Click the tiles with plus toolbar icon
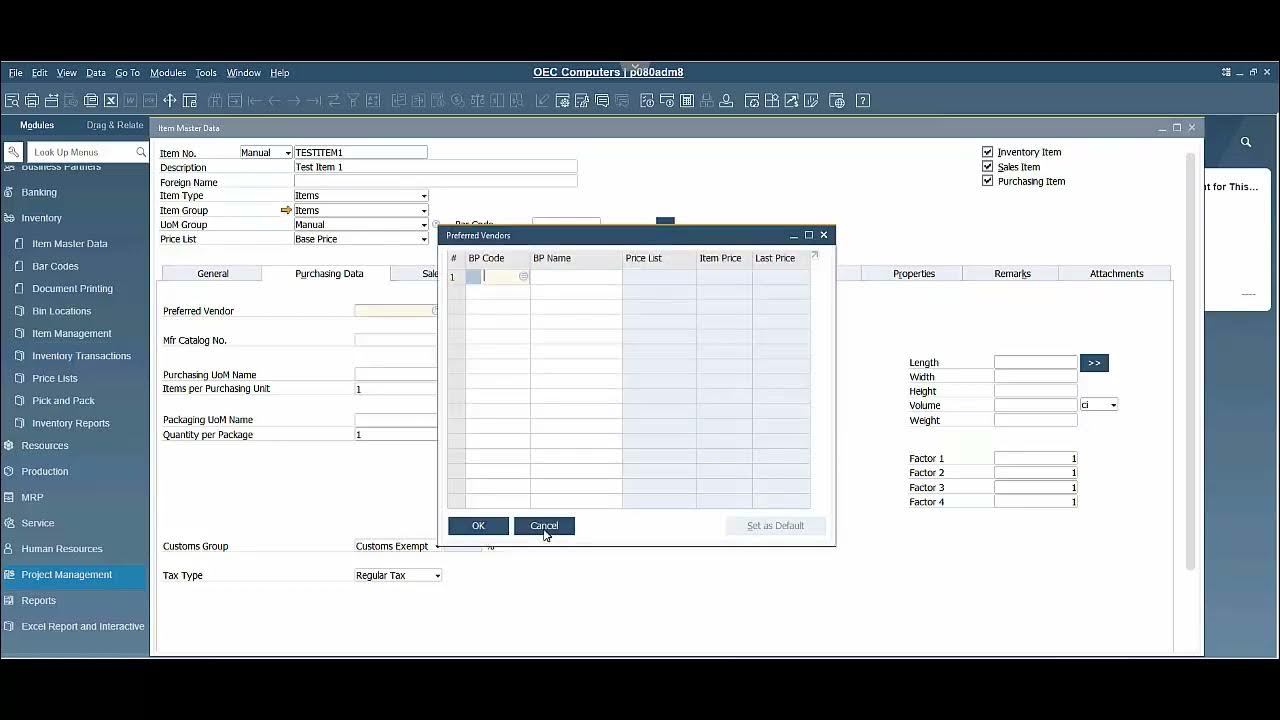This screenshot has width=1280, height=720. [x=772, y=101]
